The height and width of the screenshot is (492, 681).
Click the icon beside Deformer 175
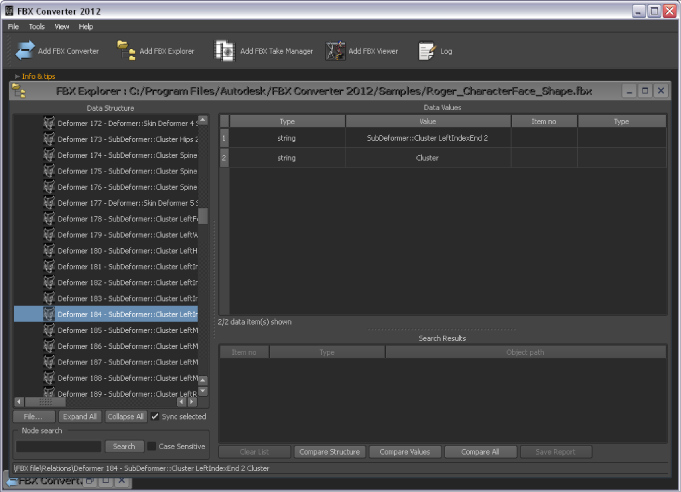49,171
